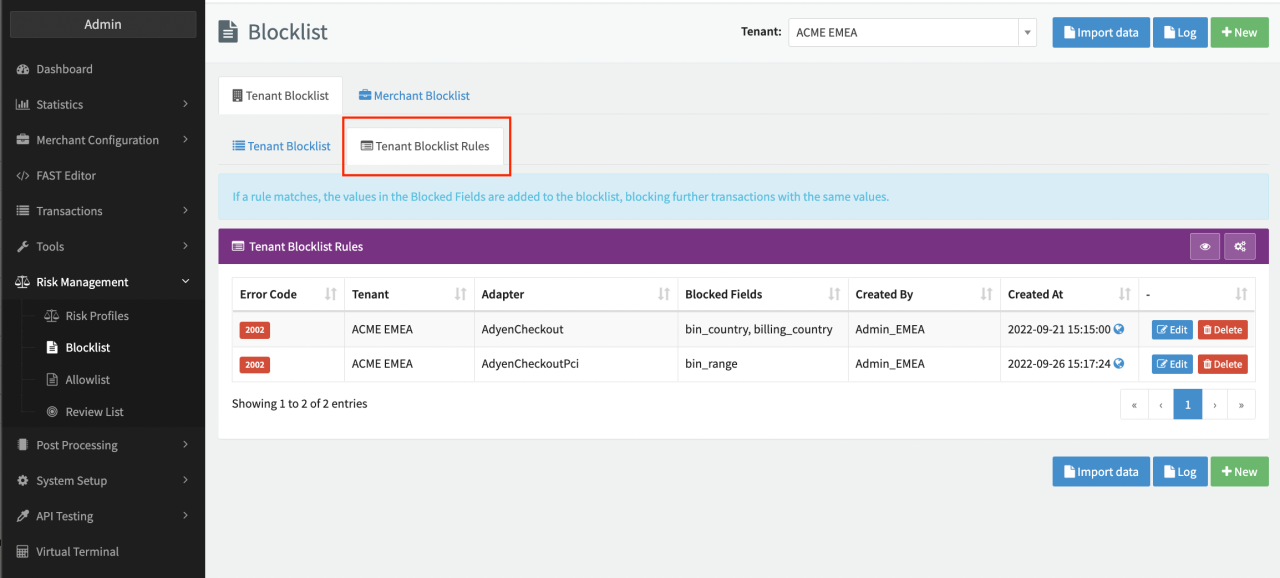This screenshot has height=578, width=1280.
Task: Open Virtual Terminal from the sidebar
Action: (77, 551)
